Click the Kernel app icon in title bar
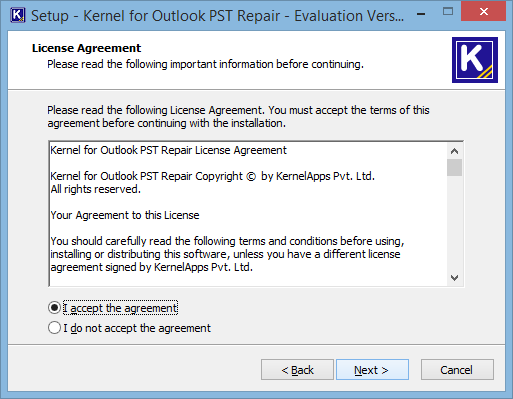513x399 pixels. [18, 15]
